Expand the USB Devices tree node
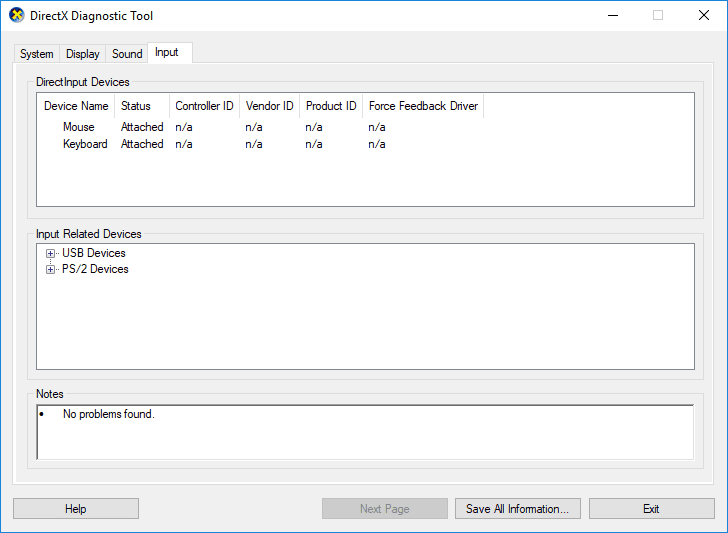This screenshot has height=533, width=728. (x=50, y=254)
